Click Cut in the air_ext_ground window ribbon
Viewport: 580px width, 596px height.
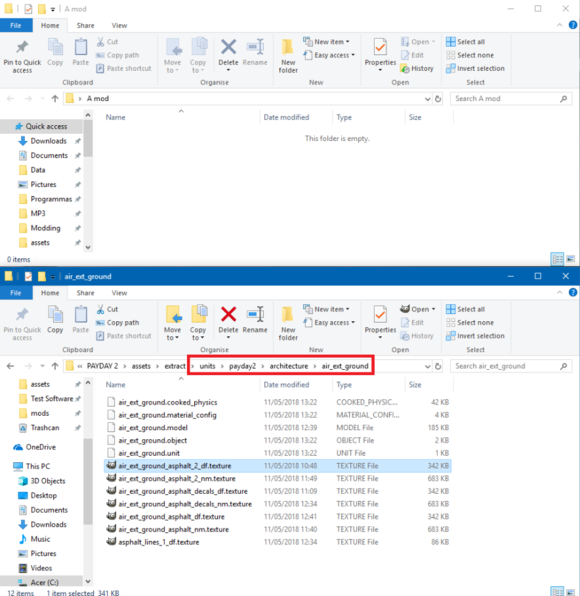pyautogui.click(x=108, y=309)
